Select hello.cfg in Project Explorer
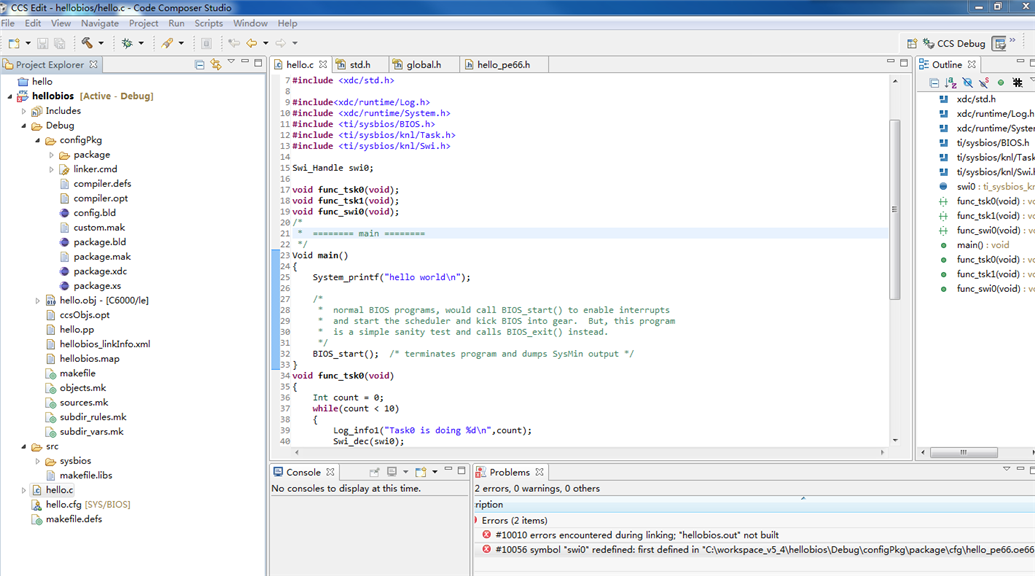The width and height of the screenshot is (1035, 576). point(62,505)
